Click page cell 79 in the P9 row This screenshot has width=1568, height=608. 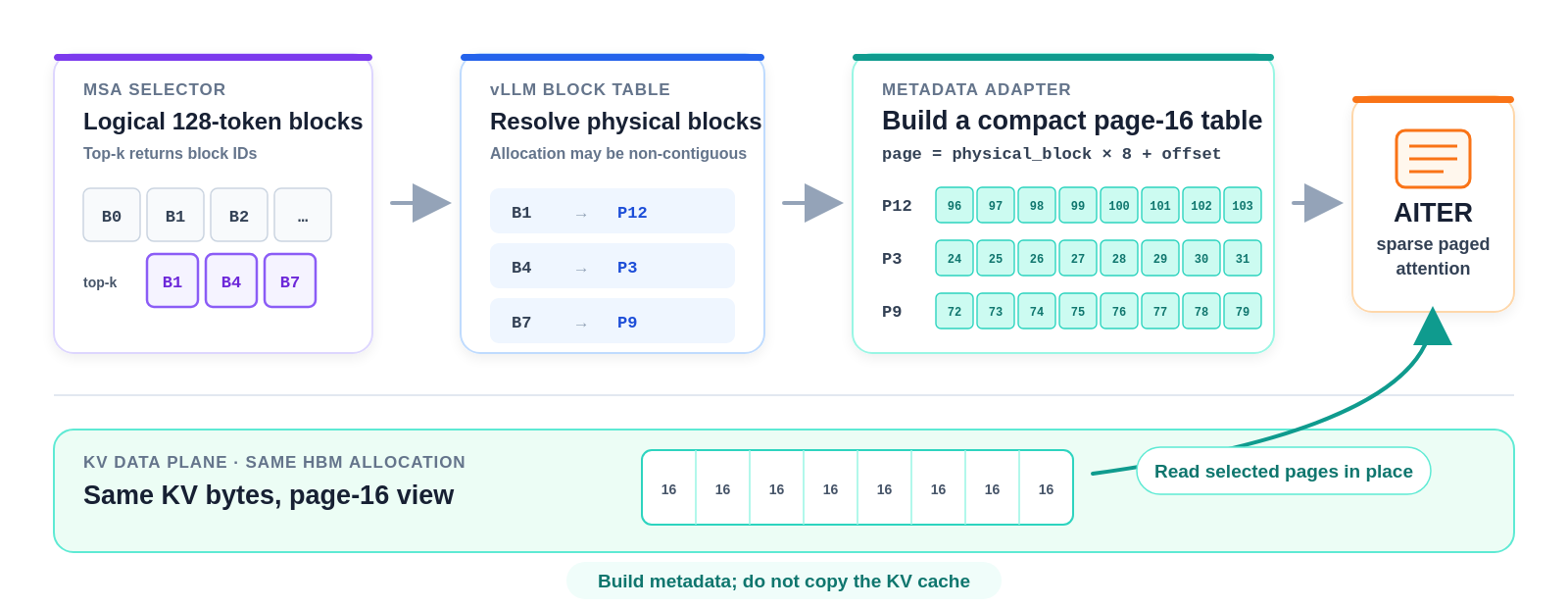coord(1243,311)
